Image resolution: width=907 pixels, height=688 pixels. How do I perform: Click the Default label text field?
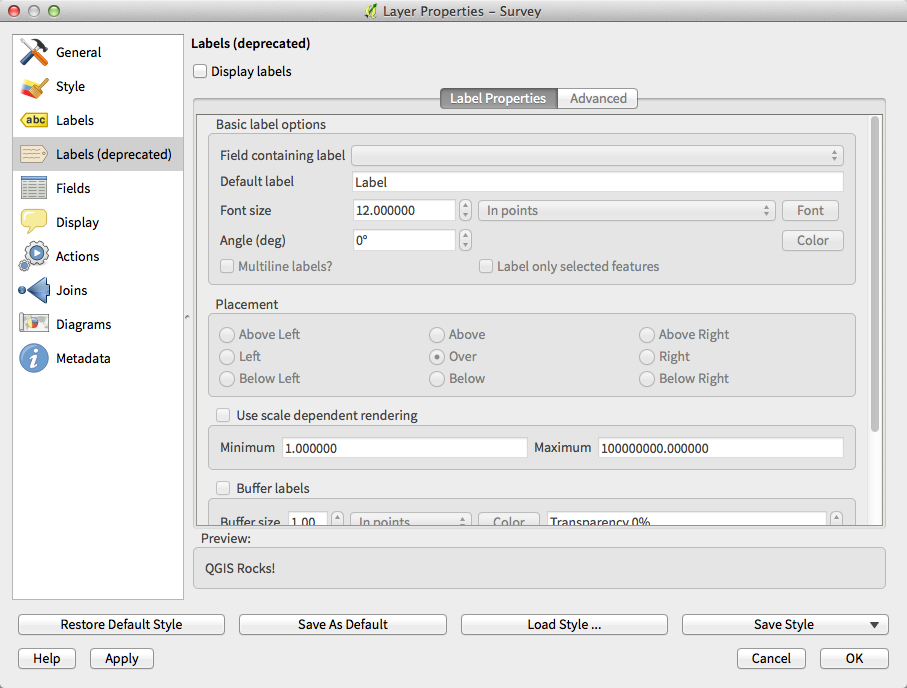coord(597,183)
